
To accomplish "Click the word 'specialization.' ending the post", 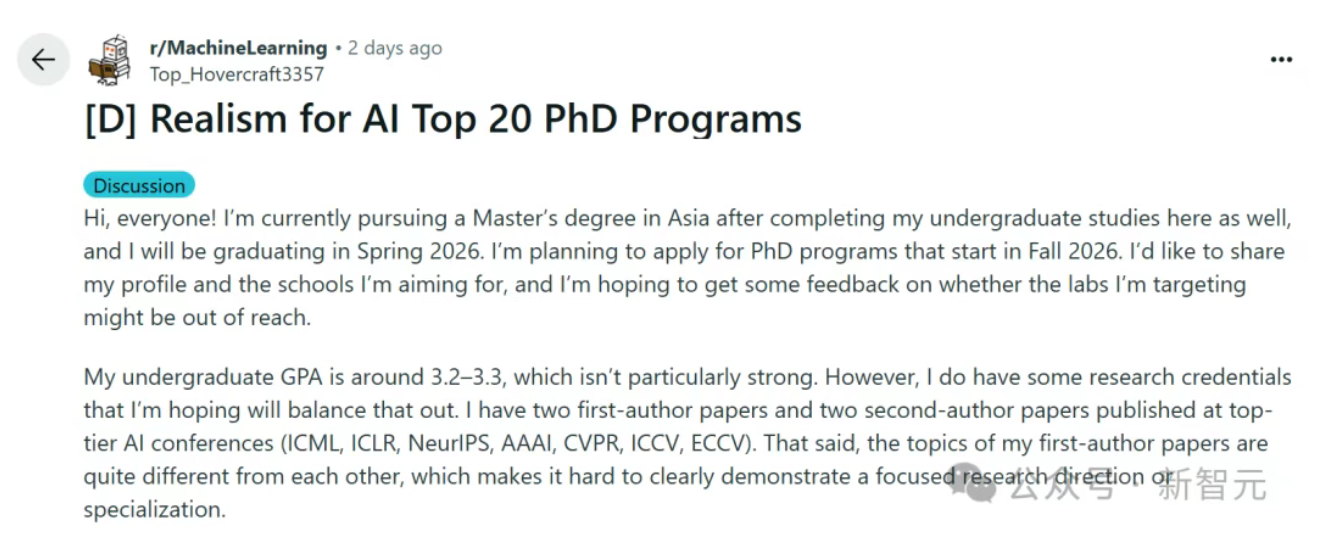I will click(x=155, y=509).
